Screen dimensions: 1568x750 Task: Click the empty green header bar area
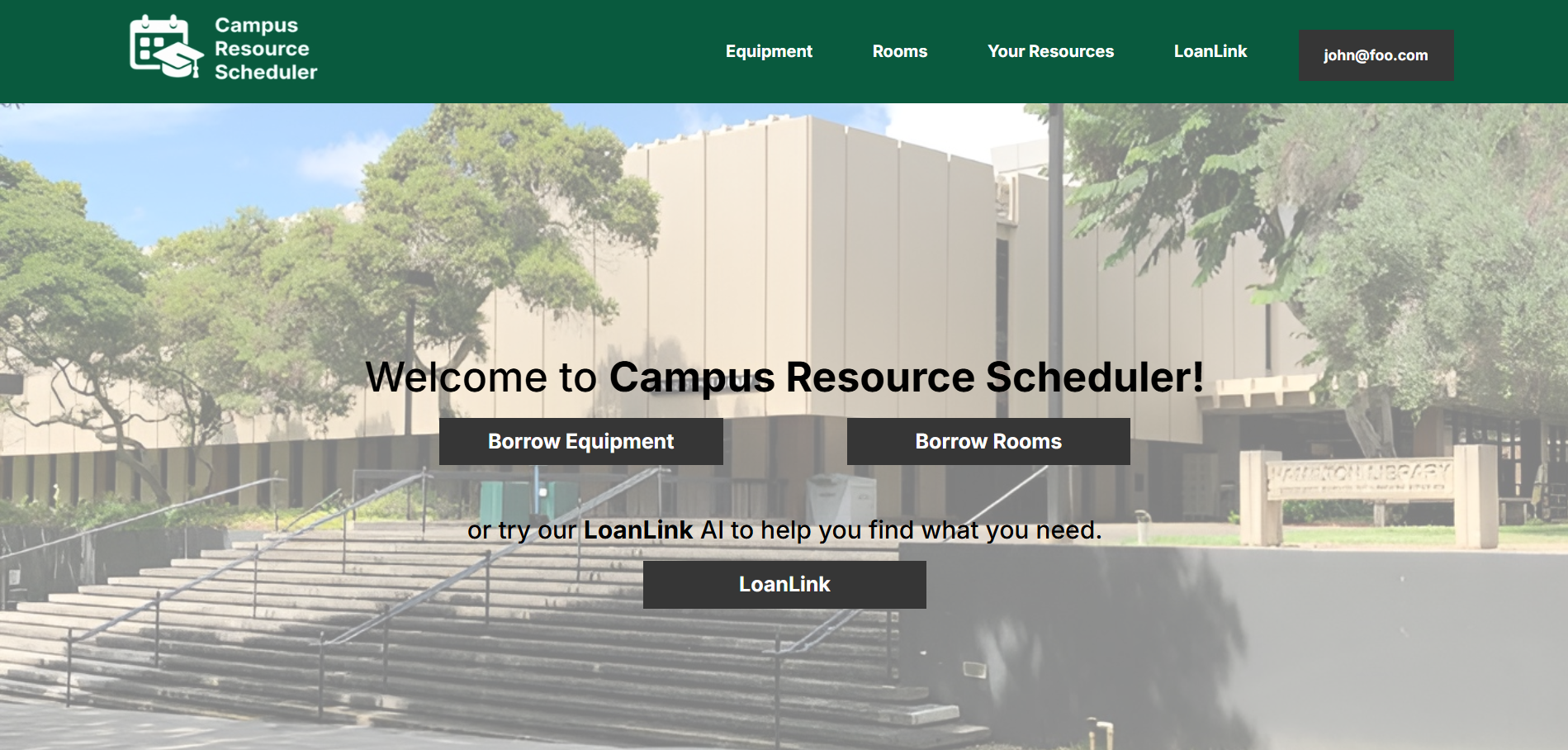point(512,51)
